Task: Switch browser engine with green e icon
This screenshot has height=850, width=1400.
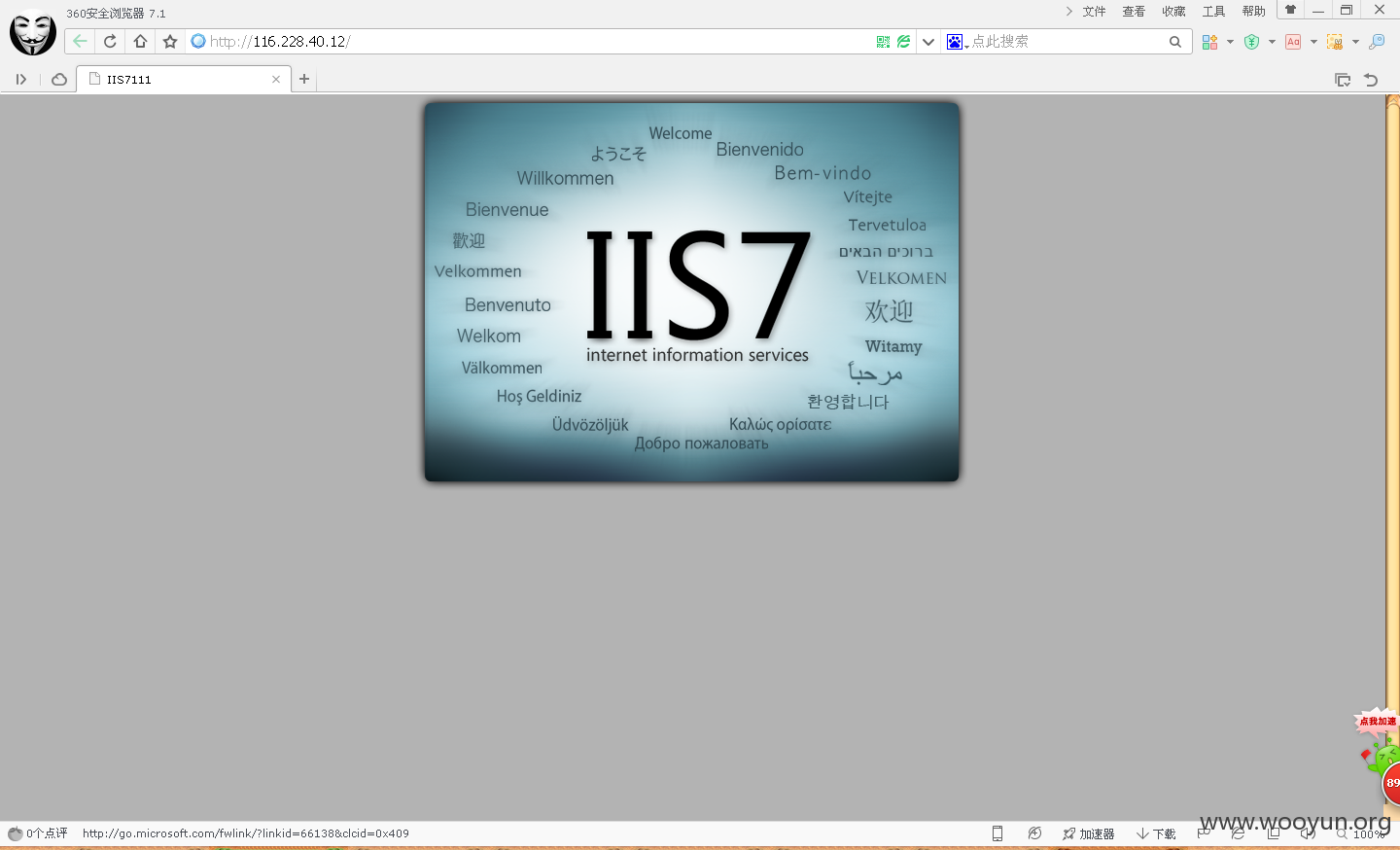Action: point(904,42)
